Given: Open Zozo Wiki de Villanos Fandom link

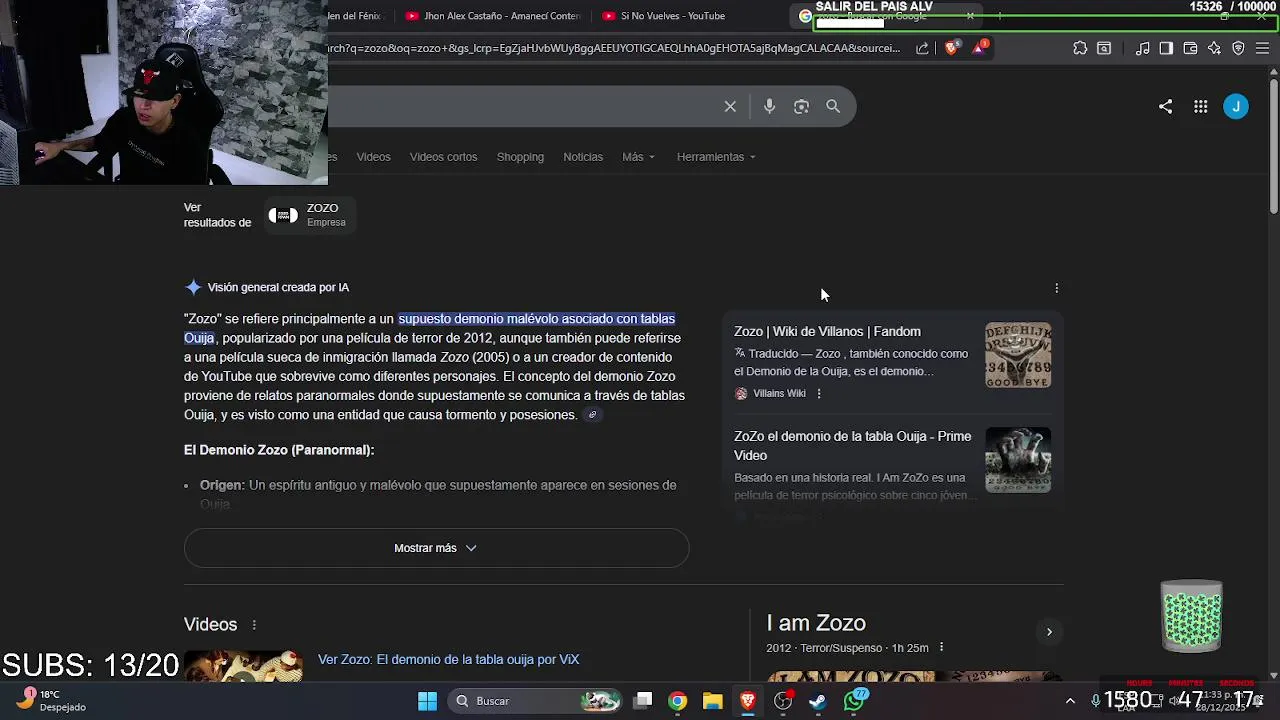Looking at the screenshot, I should coord(827,332).
